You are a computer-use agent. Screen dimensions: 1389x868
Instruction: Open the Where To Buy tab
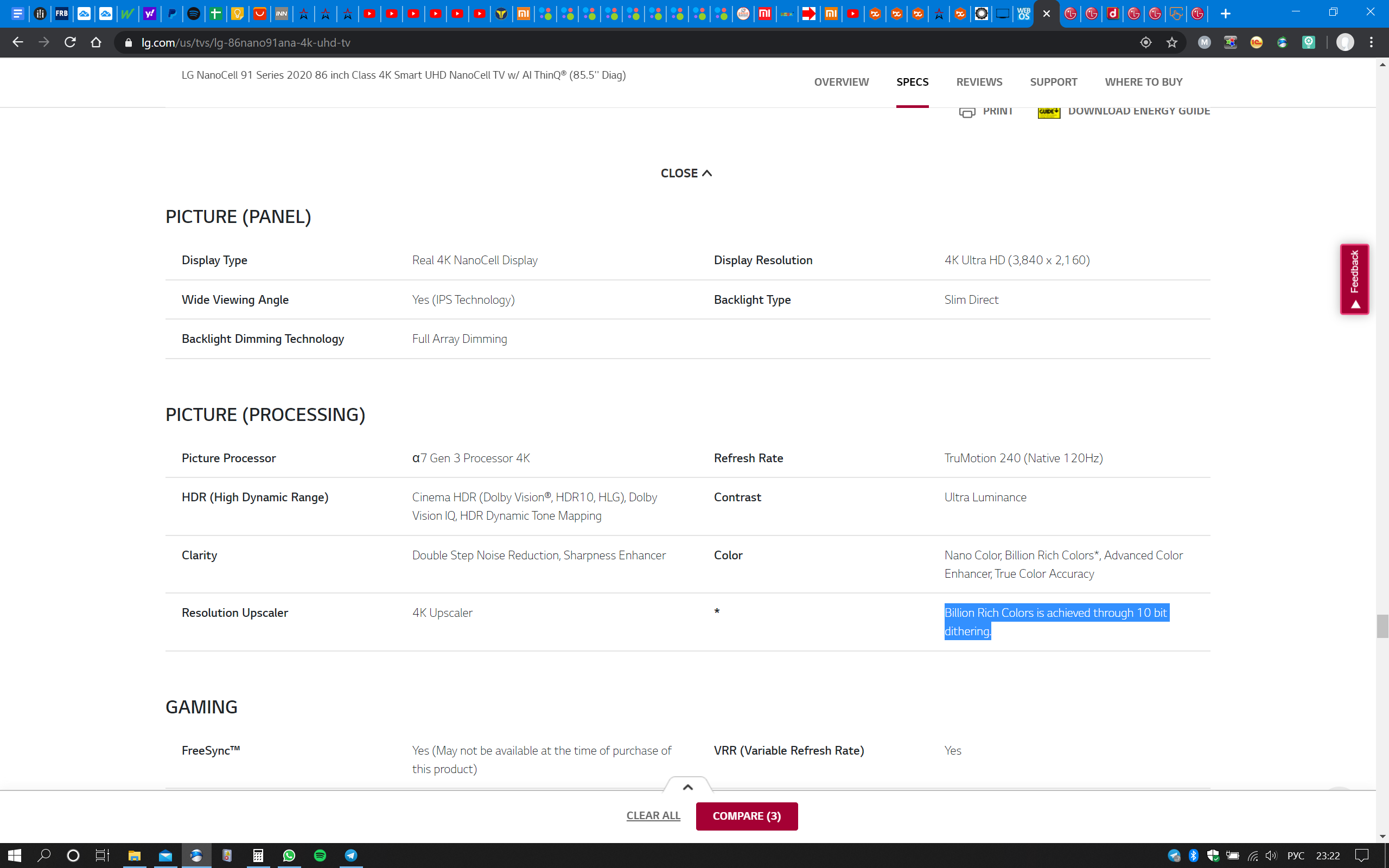1143,82
